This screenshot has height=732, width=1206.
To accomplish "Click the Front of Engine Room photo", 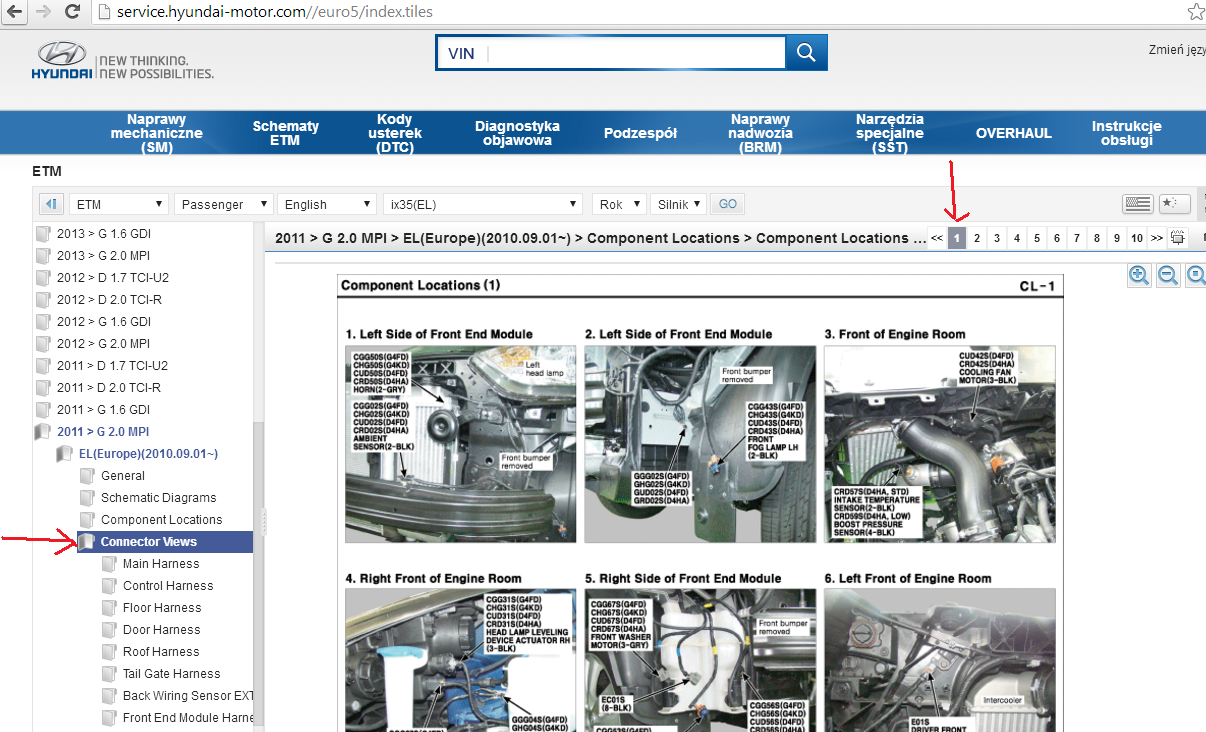I will tap(939, 444).
